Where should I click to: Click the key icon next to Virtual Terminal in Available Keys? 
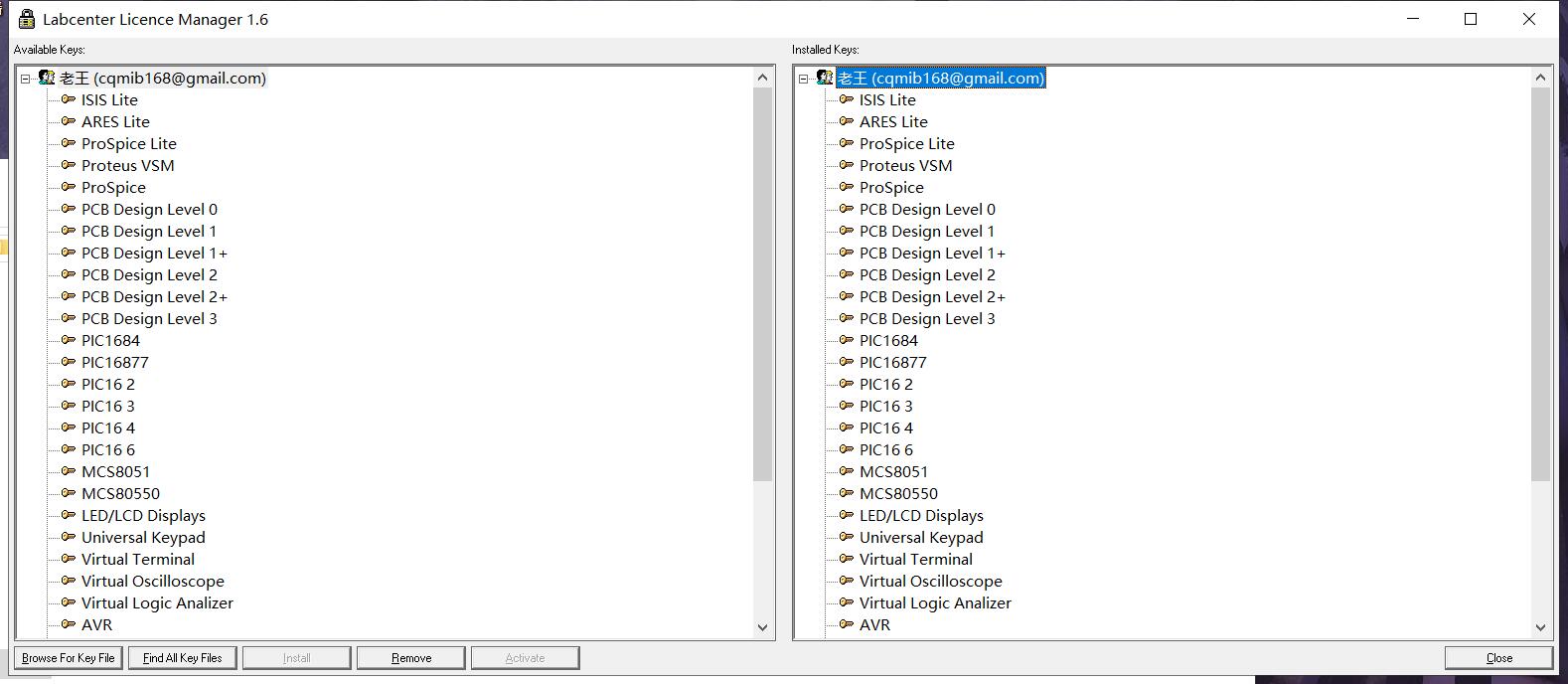[69, 559]
